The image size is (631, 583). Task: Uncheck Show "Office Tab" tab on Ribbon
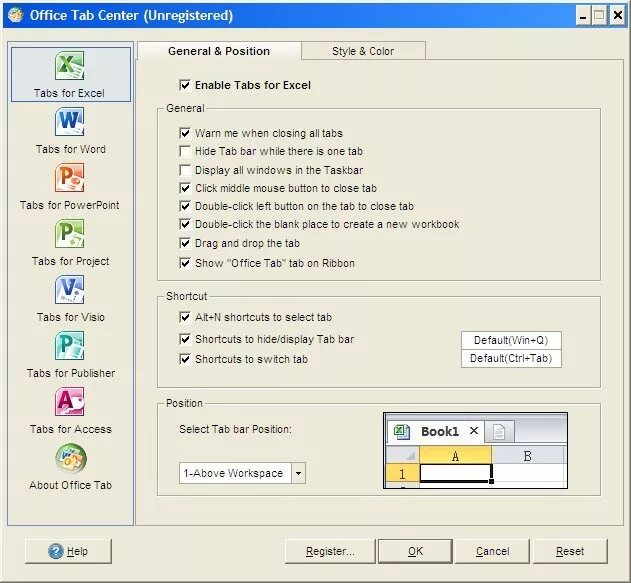click(x=185, y=264)
